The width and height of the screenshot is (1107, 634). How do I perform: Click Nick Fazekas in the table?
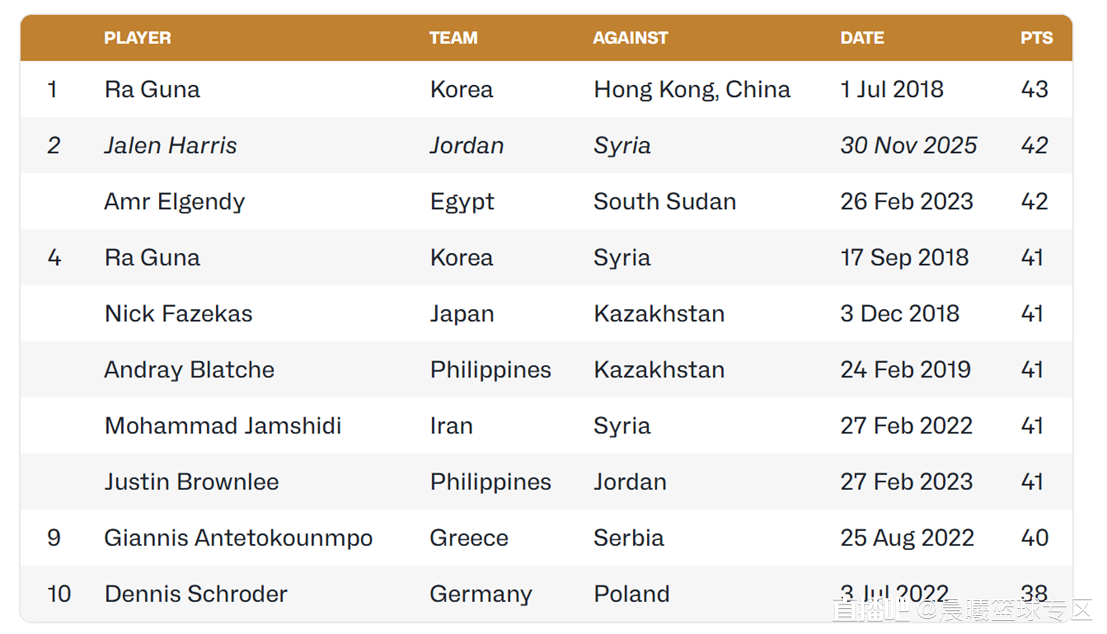178,314
